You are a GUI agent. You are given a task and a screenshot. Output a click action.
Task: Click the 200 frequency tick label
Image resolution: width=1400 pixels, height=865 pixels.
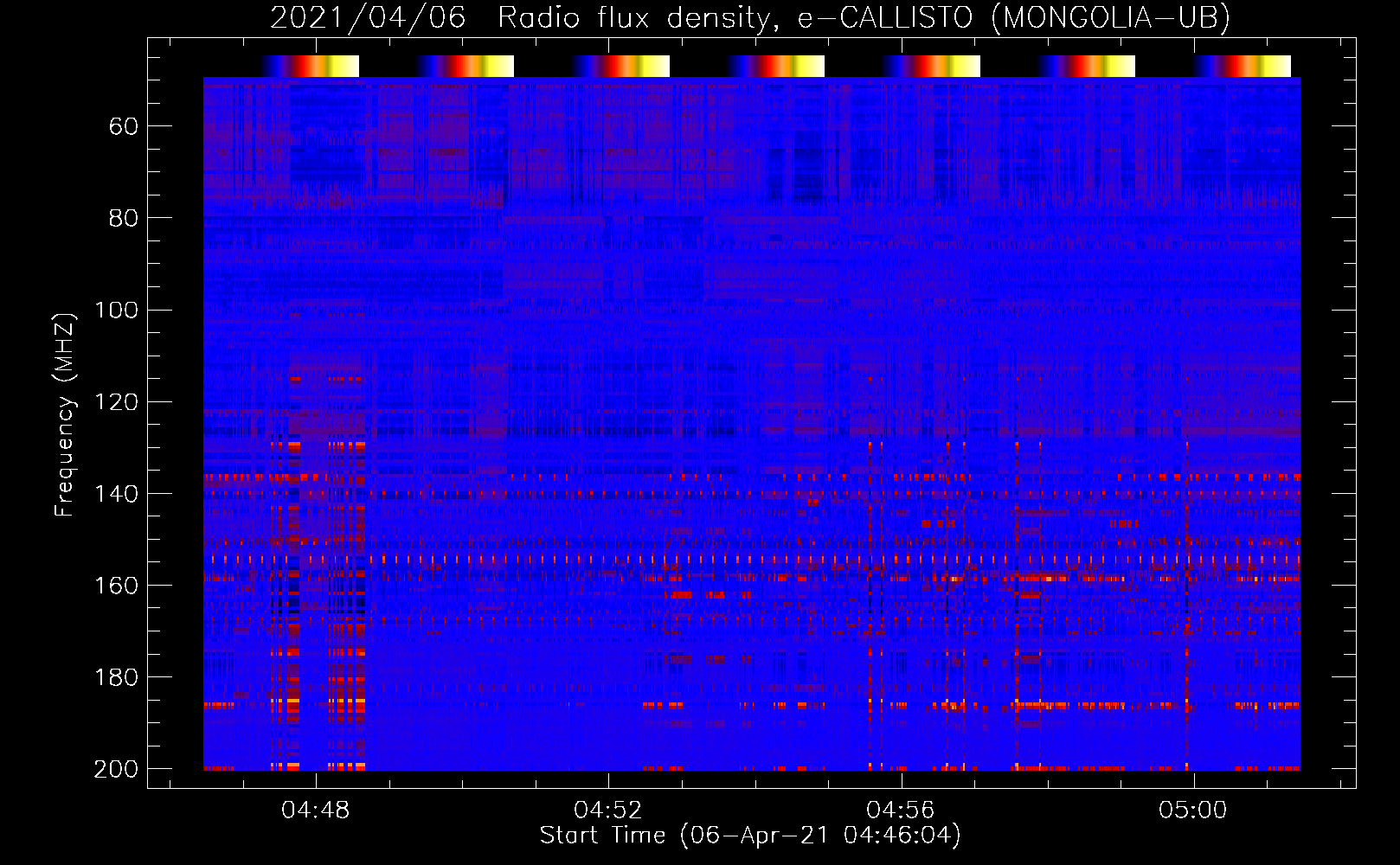116,769
